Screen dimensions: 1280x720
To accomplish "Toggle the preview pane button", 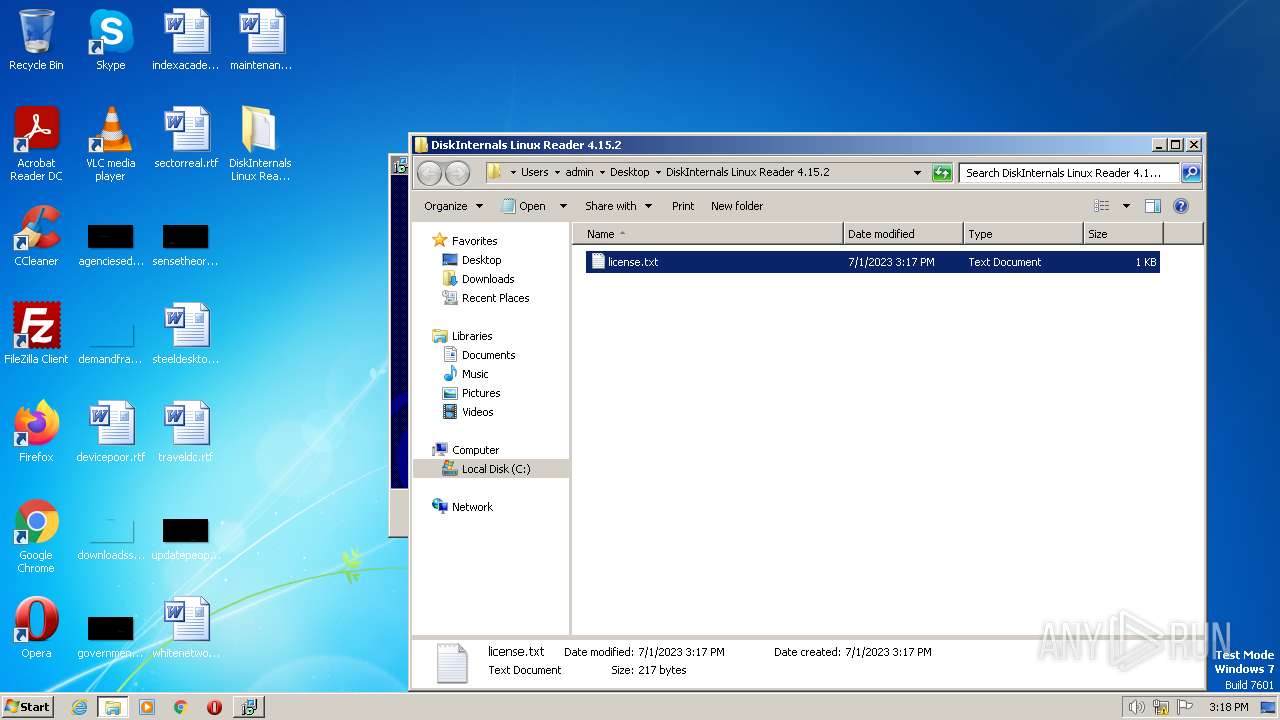I will (1152, 206).
